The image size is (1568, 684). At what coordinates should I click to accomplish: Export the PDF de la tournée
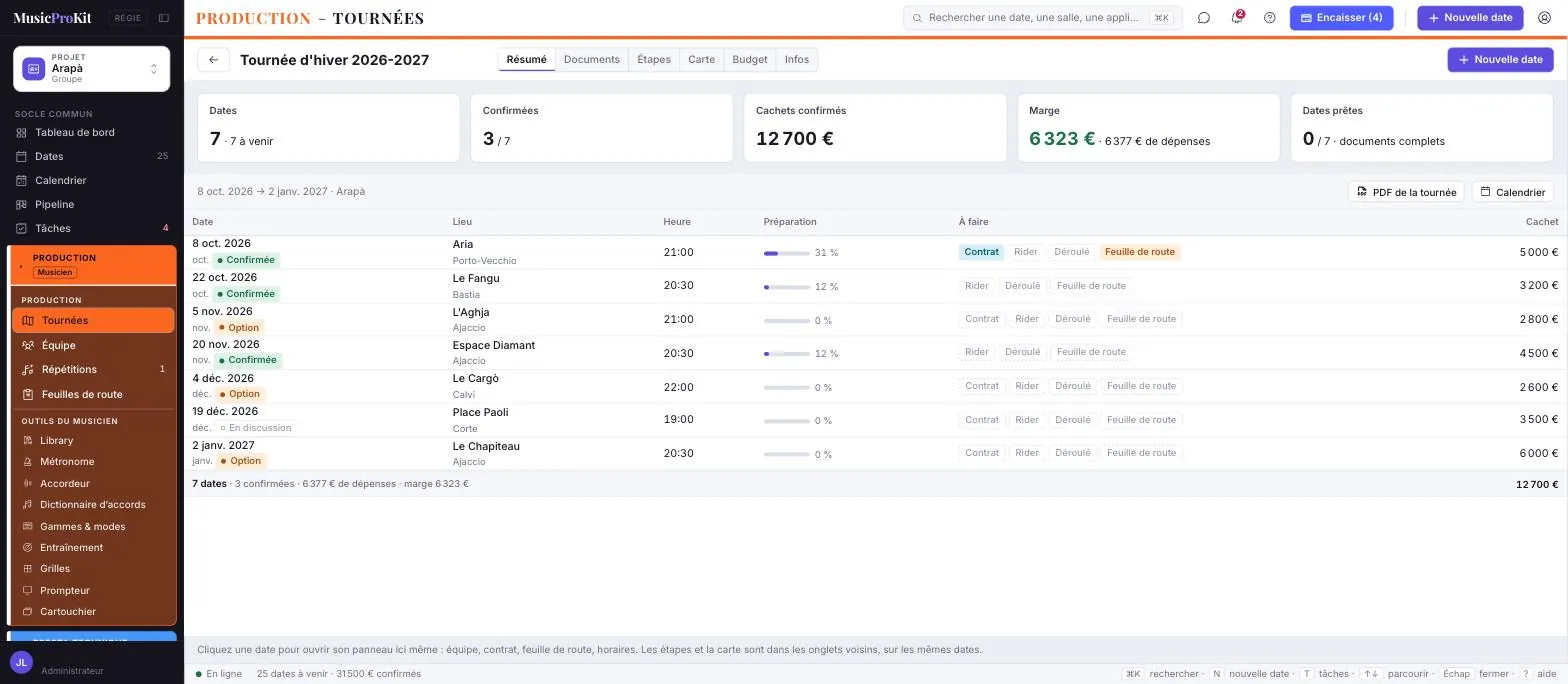coord(1406,192)
